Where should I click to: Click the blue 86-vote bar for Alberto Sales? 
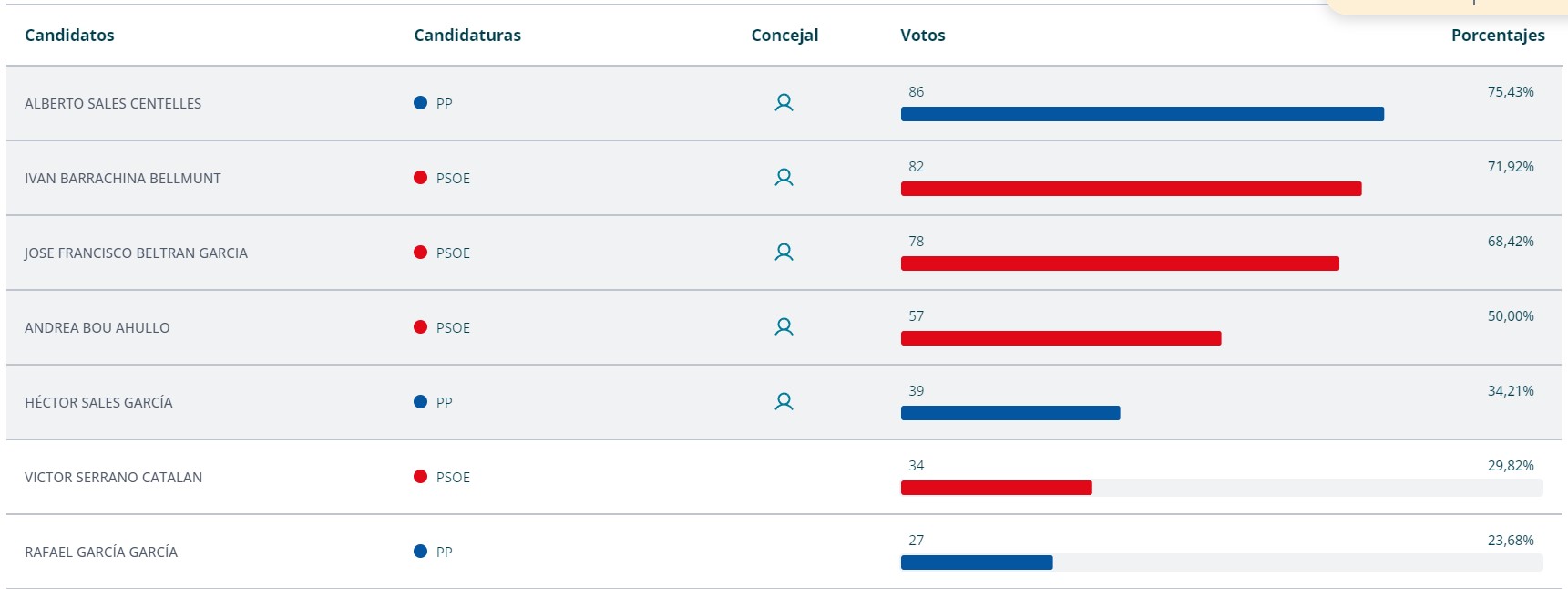pyautogui.click(x=1142, y=114)
